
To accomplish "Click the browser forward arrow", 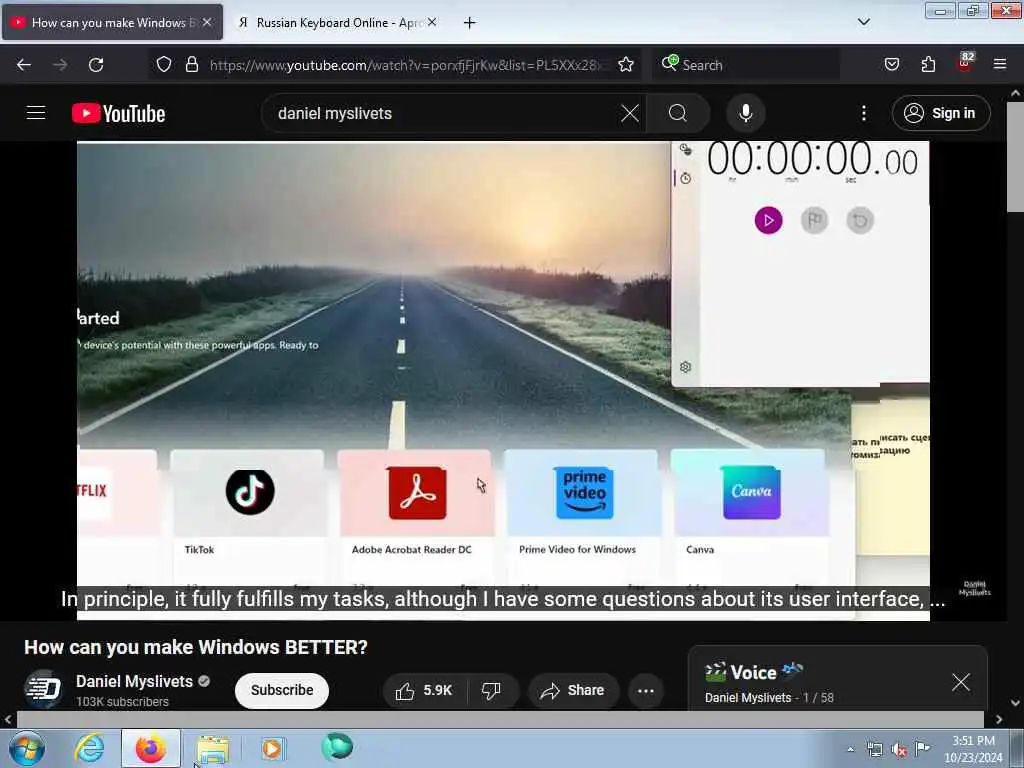I will click(60, 65).
